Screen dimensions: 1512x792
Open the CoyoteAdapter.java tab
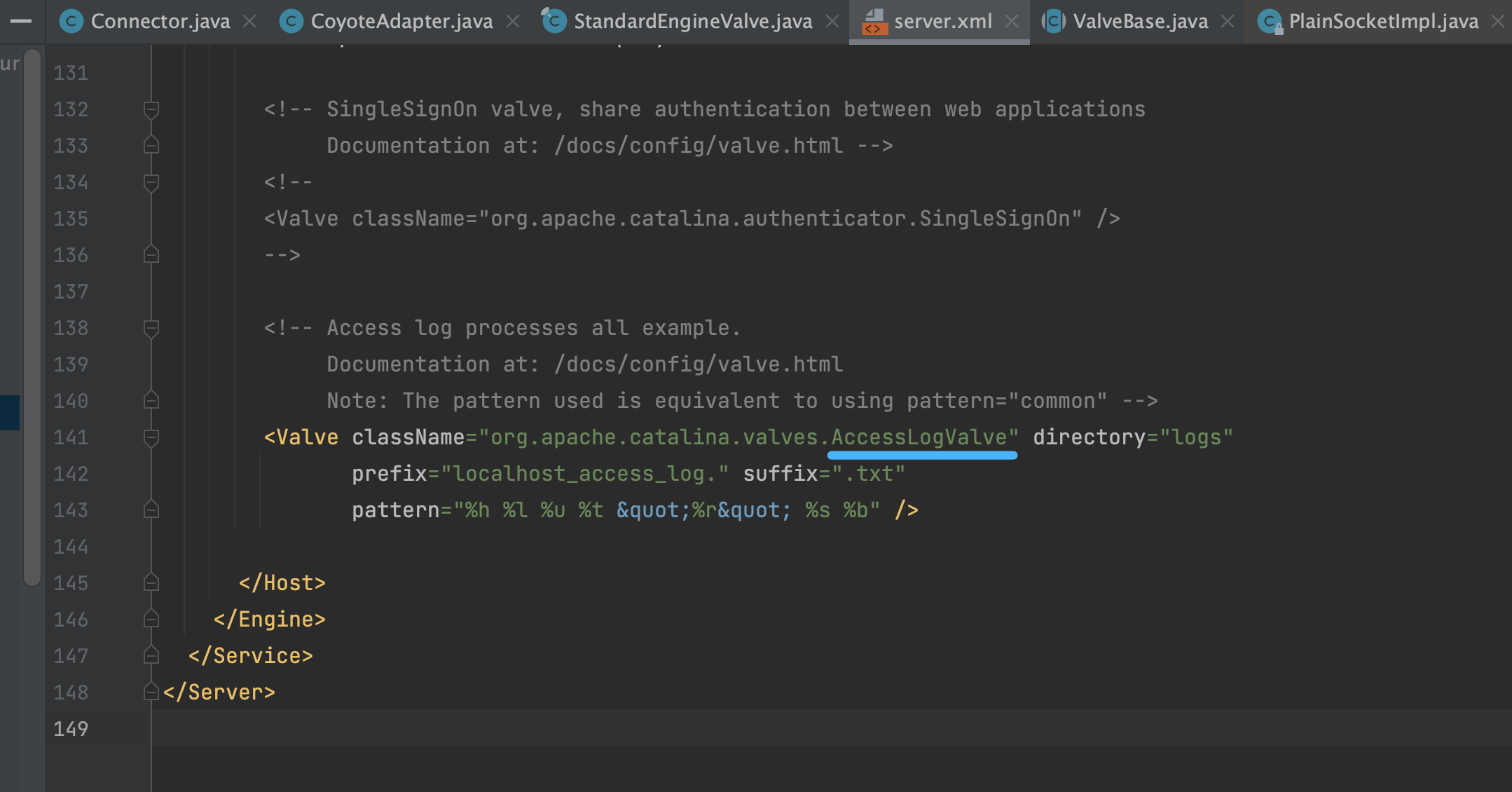(x=401, y=22)
